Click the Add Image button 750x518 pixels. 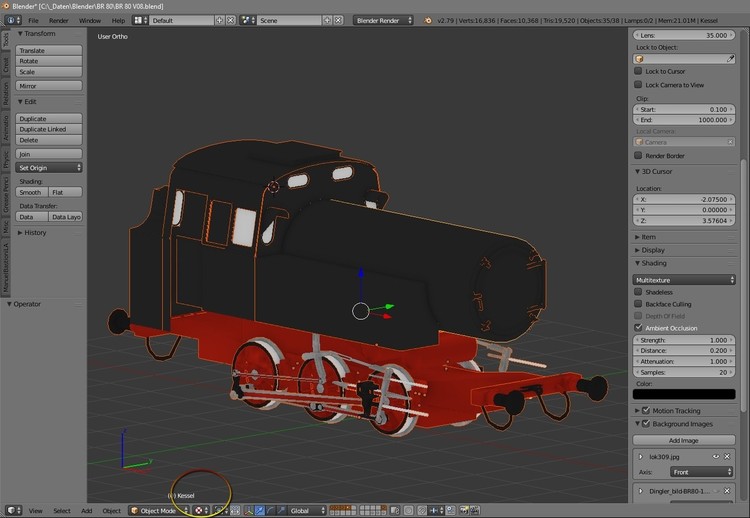click(684, 441)
